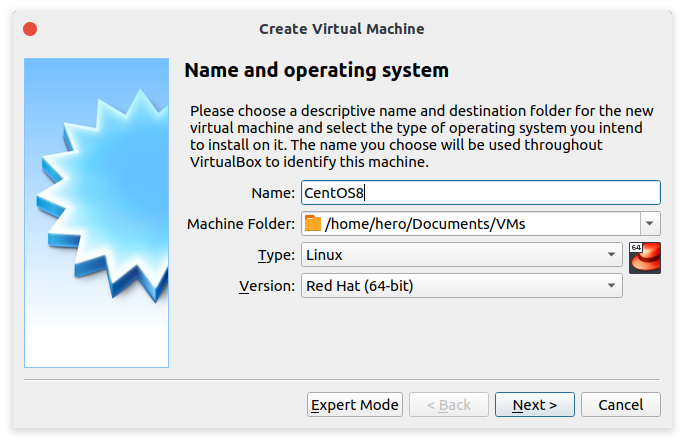Click the Name and operating system heading
The width and height of the screenshot is (685, 443).
pyautogui.click(x=316, y=70)
